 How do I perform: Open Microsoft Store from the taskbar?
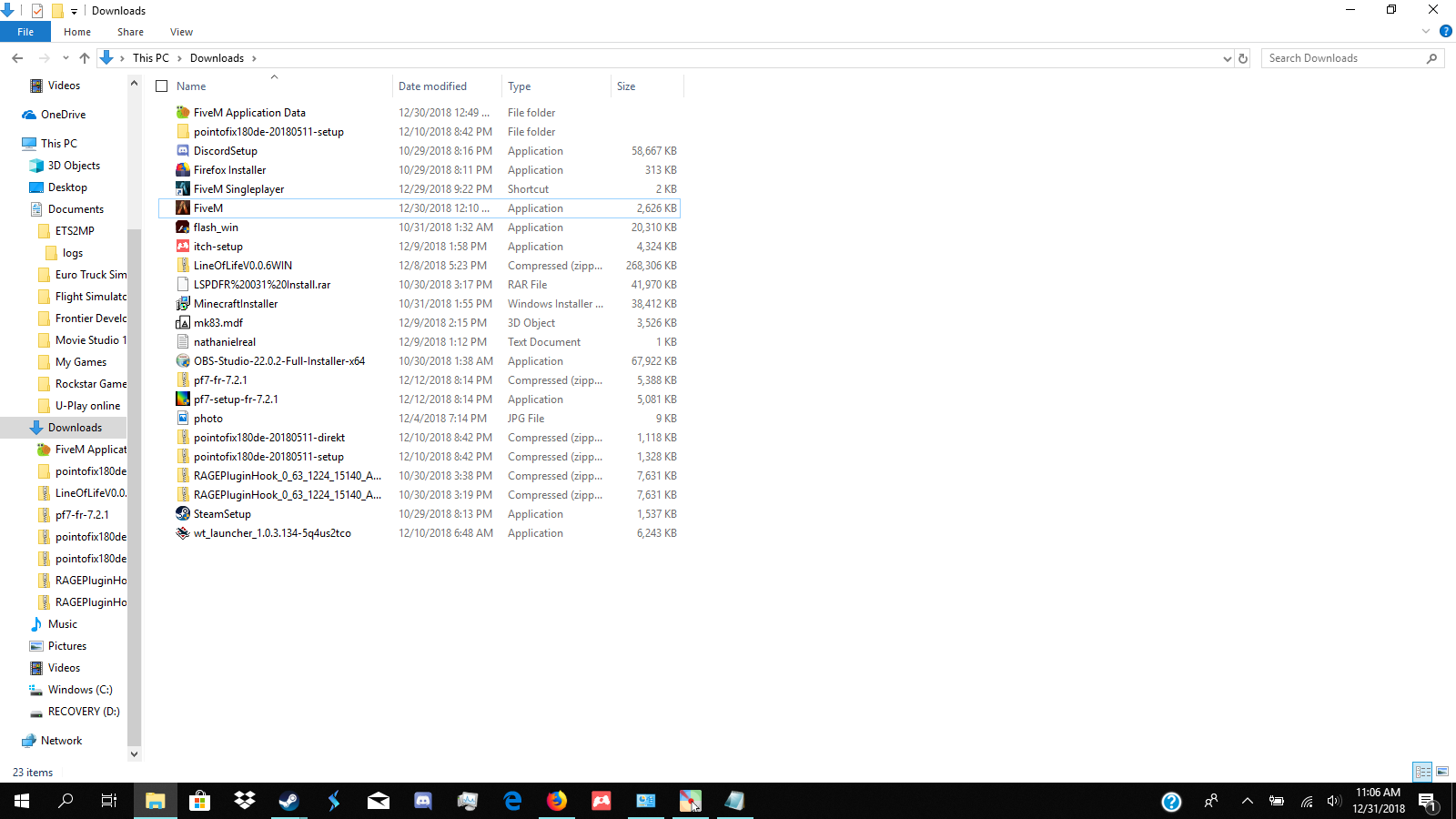[200, 801]
